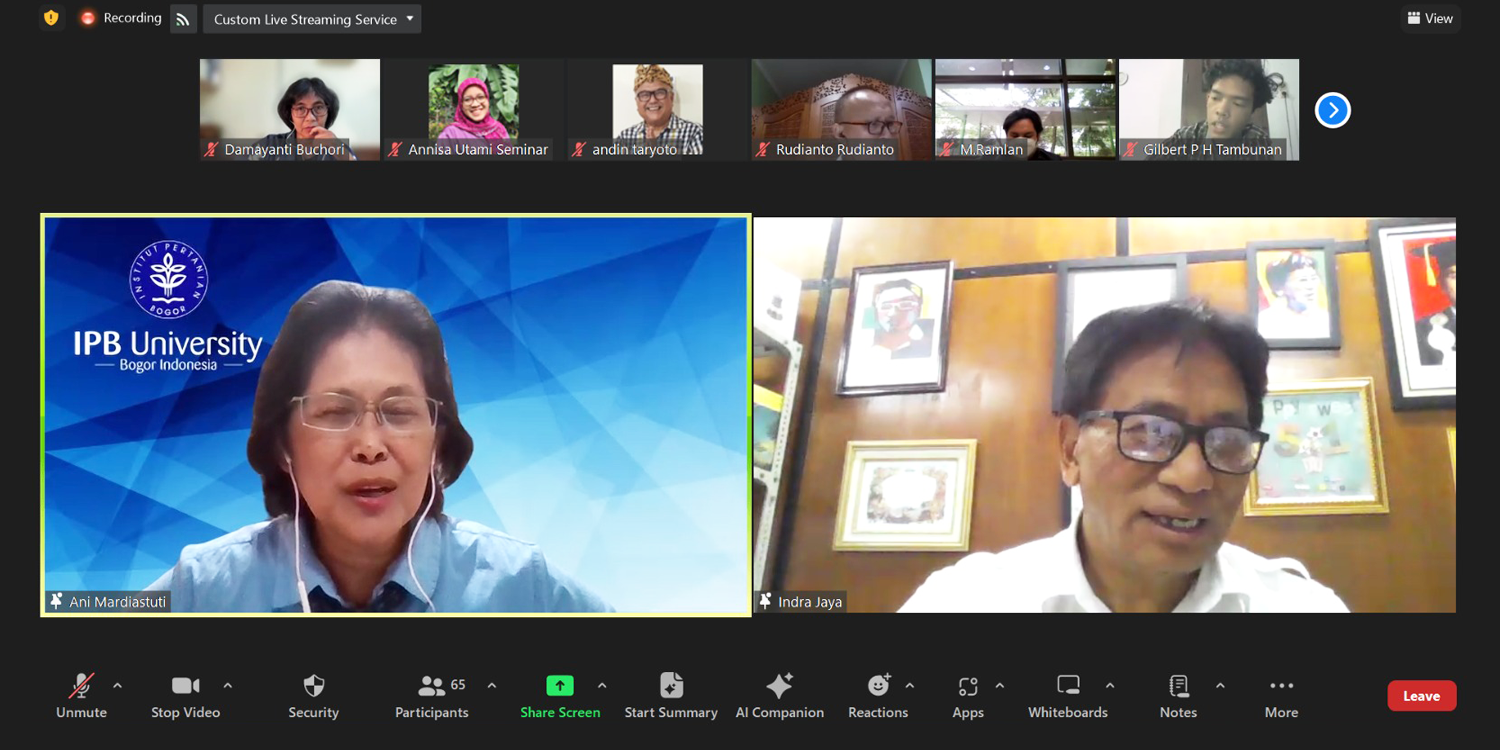Screen dimensions: 1500x750
Task: Open the Security shield options
Action: tap(313, 696)
